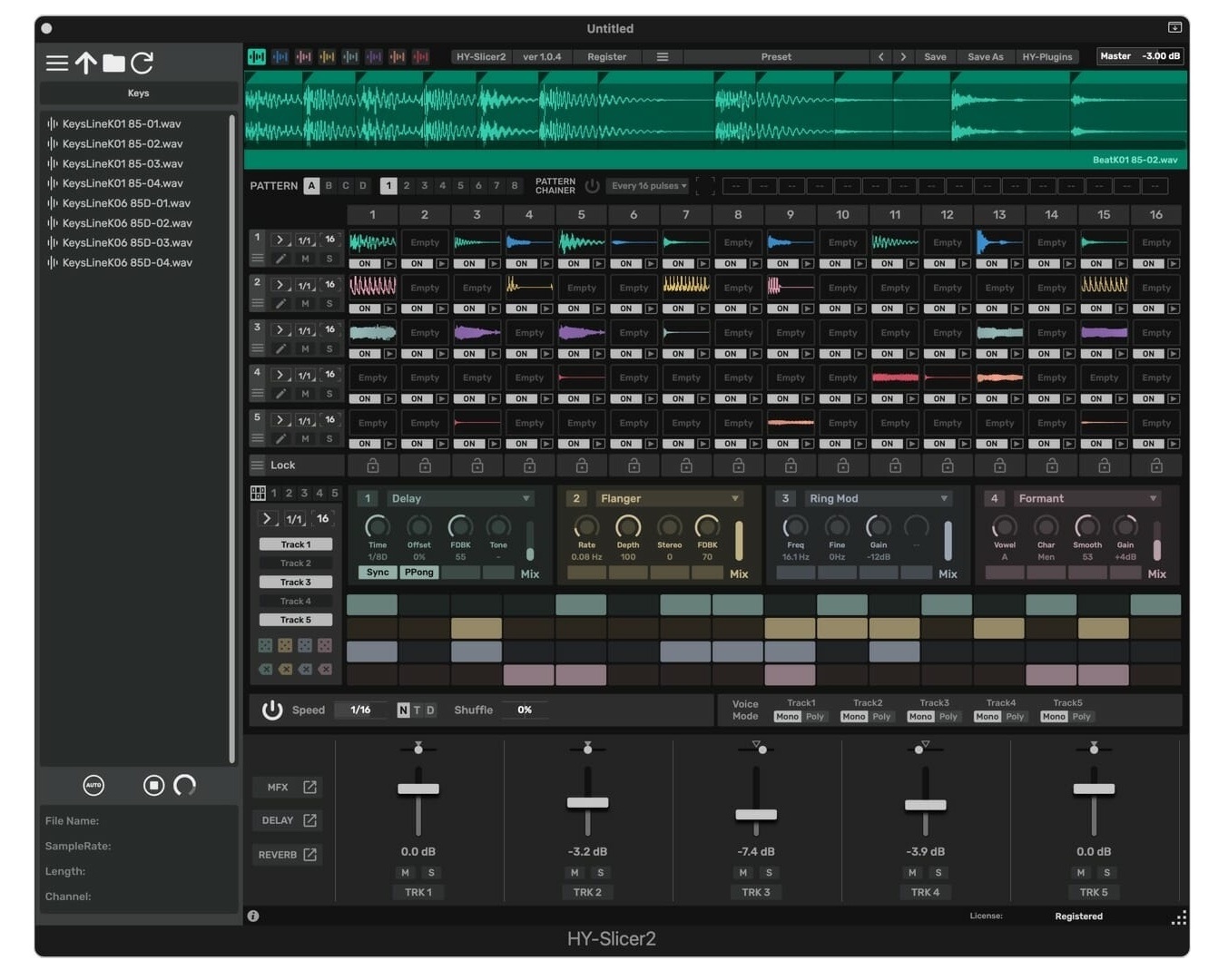Select Track 4 in the sequencer panel
Image resolution: width=1228 pixels, height=980 pixels.
coord(295,600)
